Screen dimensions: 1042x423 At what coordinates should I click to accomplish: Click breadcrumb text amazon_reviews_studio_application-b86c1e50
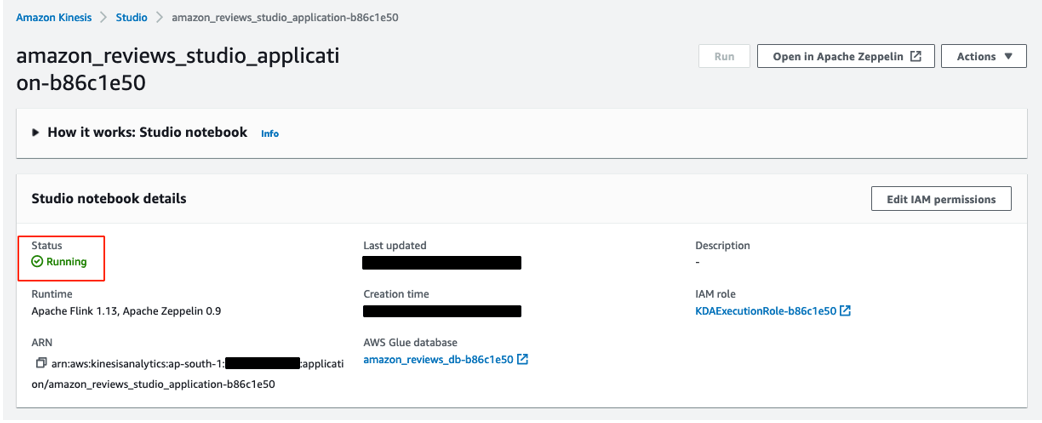(285, 18)
